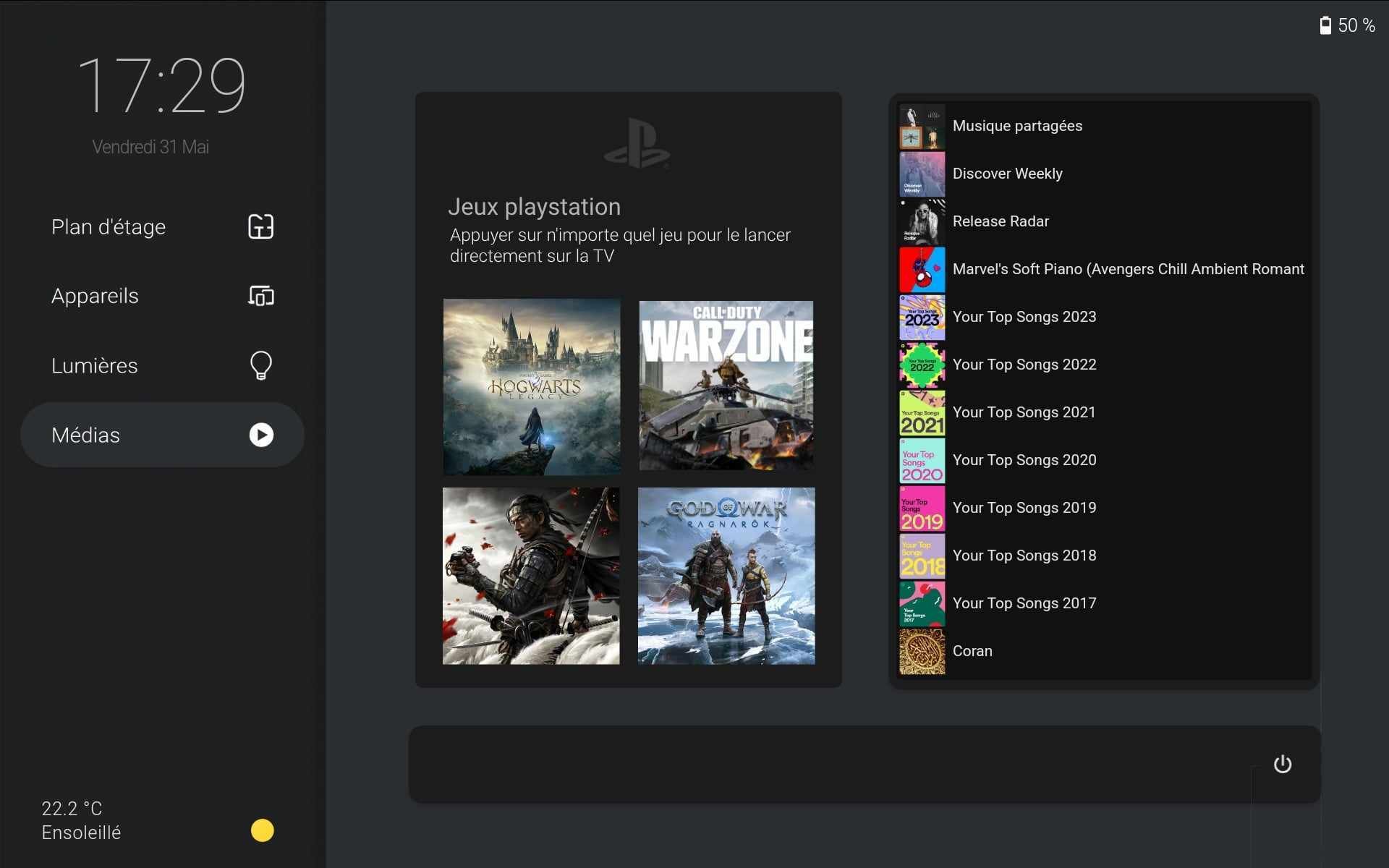Viewport: 1389px width, 868px height.
Task: Click the Médias play icon
Action: click(x=261, y=435)
